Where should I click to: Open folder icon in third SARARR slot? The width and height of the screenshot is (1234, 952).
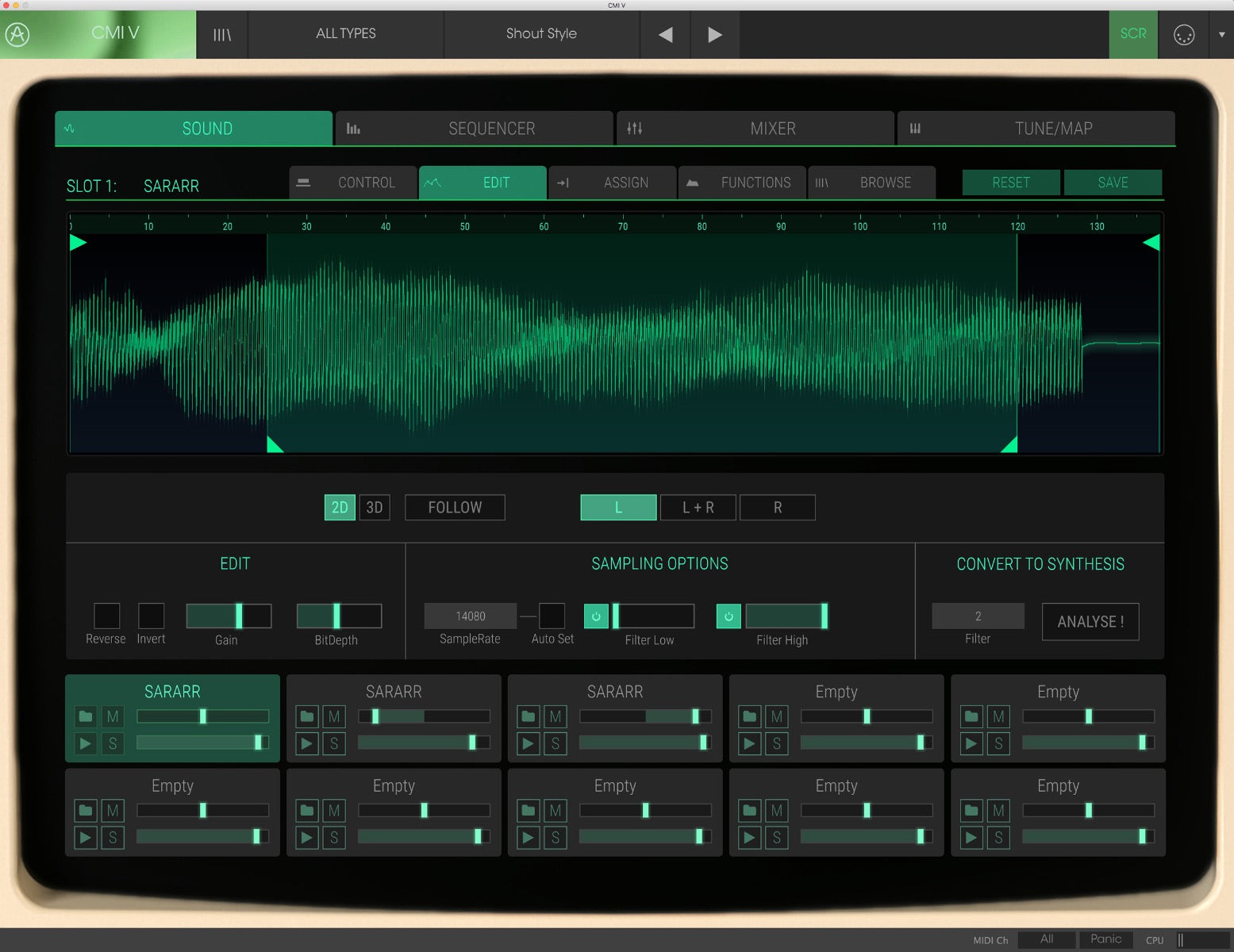529,717
